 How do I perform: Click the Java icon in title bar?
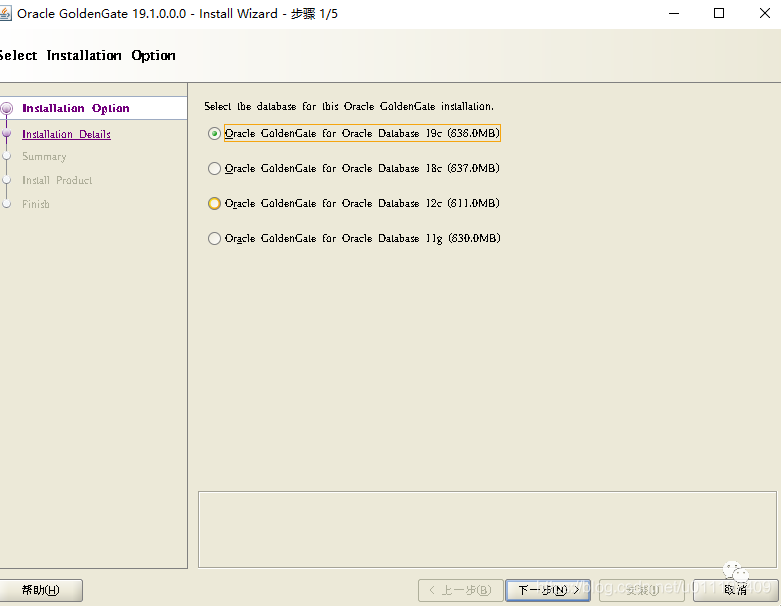[x=5, y=13]
